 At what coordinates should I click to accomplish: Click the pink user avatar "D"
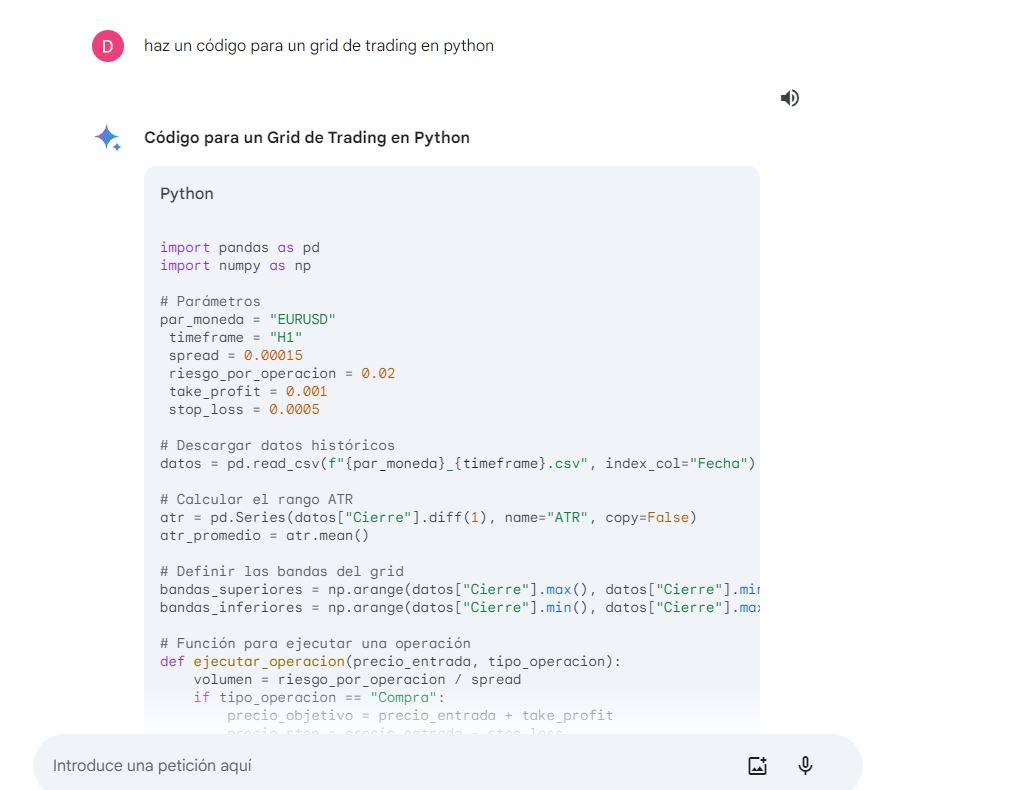(108, 46)
